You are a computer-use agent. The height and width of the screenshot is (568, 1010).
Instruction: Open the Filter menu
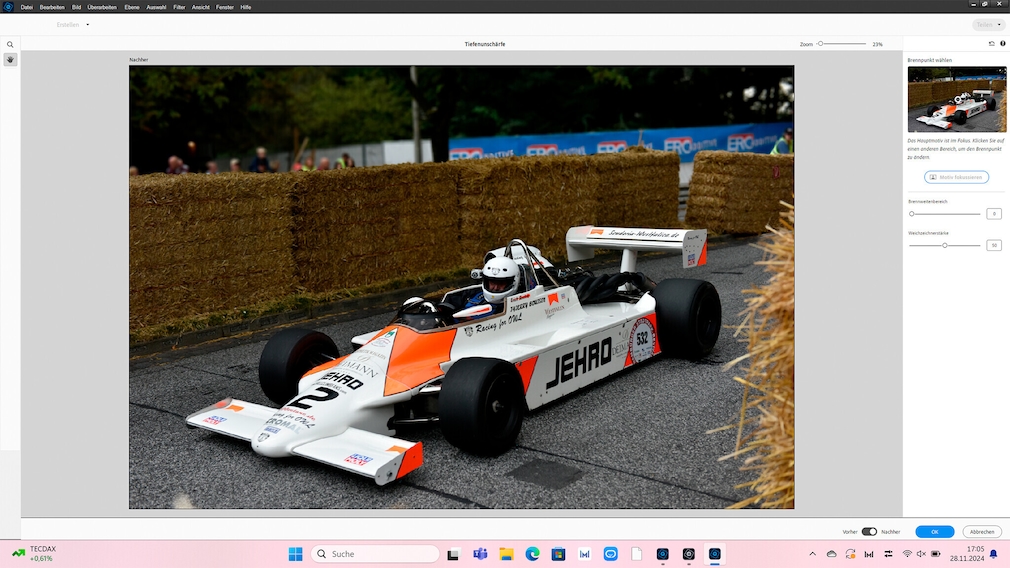click(x=179, y=7)
